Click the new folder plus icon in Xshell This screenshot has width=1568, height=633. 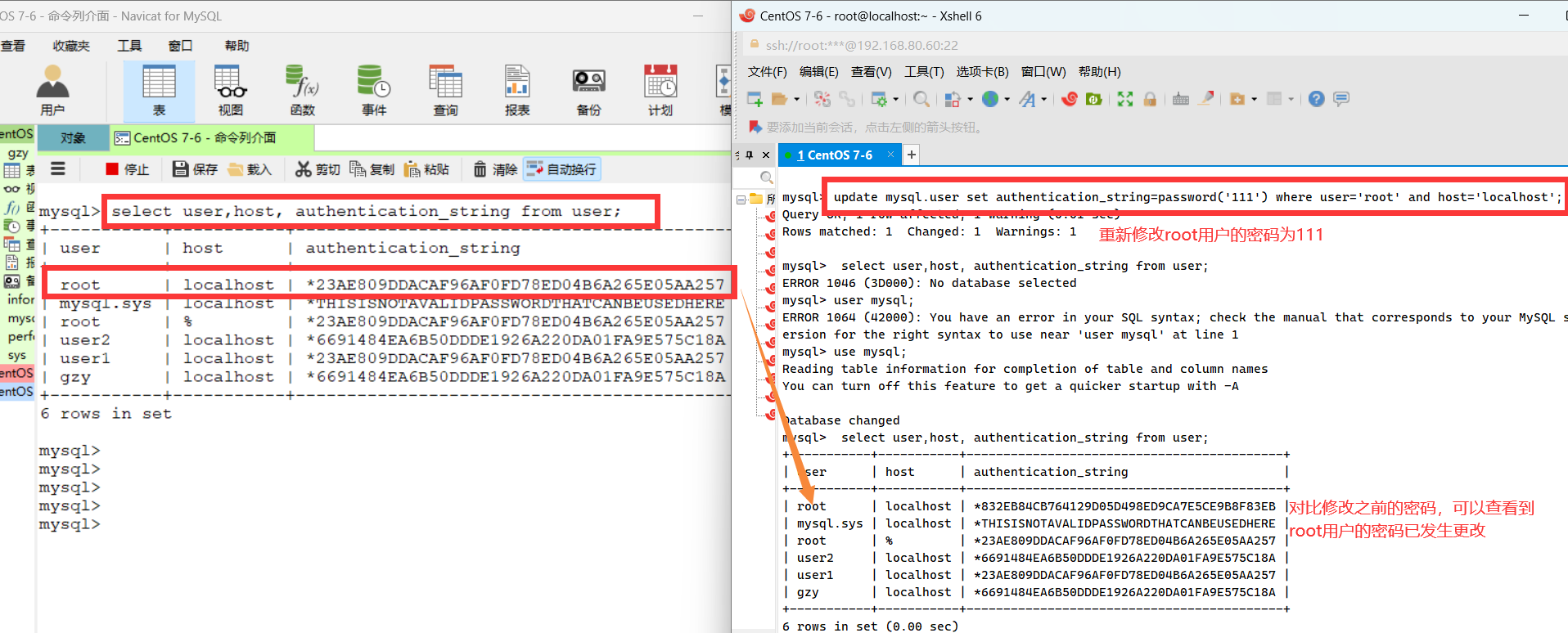tap(1237, 99)
